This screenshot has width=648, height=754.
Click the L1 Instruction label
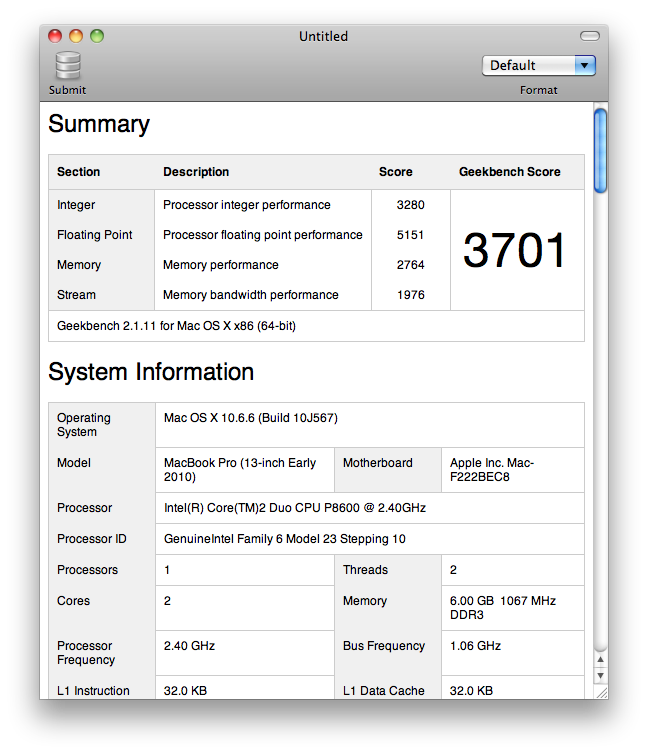tap(93, 691)
